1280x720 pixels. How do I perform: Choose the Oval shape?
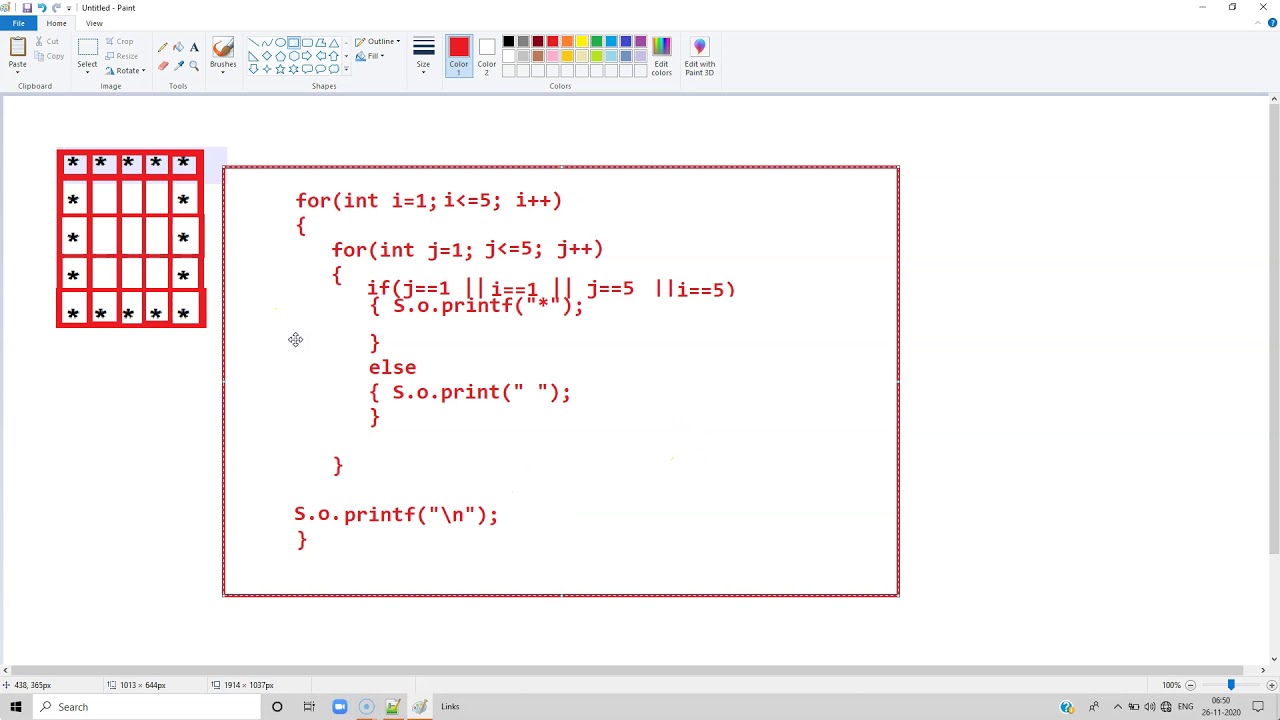click(x=280, y=43)
